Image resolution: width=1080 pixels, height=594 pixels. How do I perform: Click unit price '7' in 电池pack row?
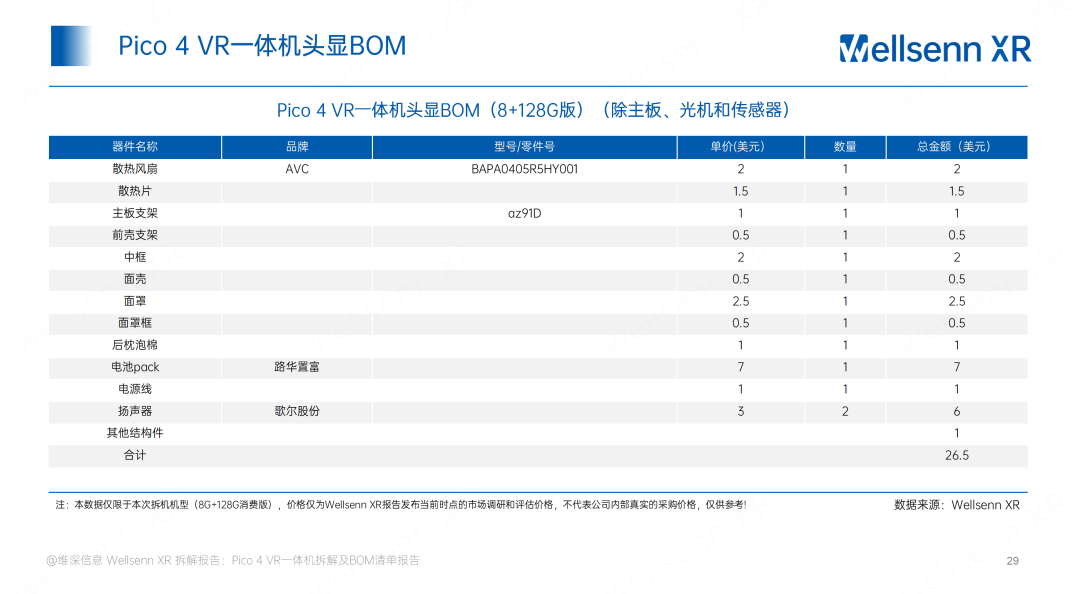point(740,367)
